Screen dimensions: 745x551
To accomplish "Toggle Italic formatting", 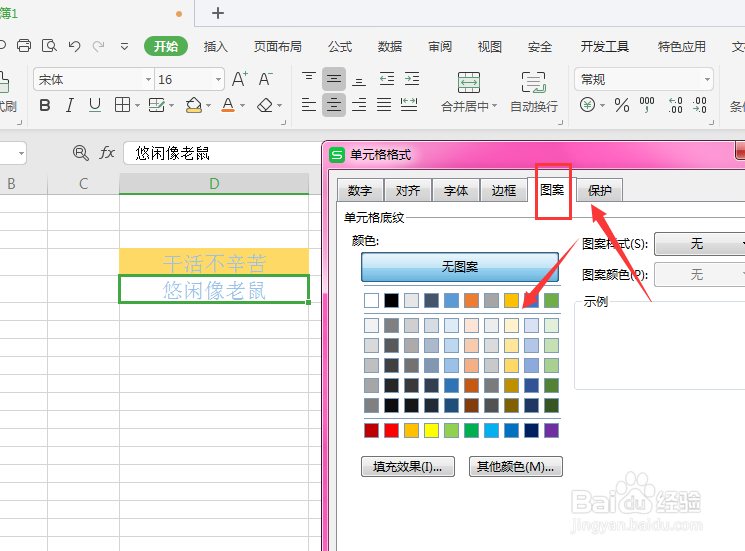I will coord(70,105).
